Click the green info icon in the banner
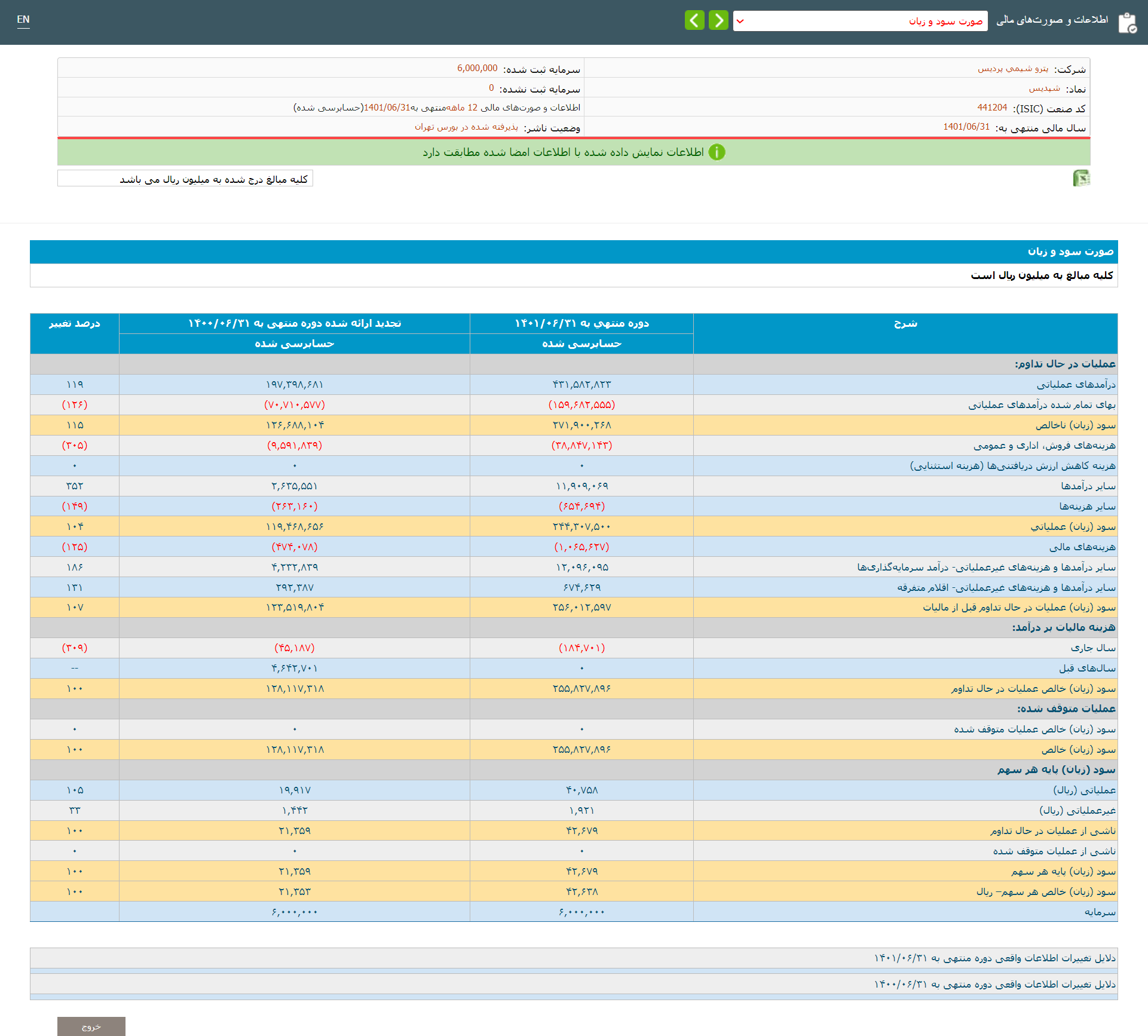This screenshot has width=1148, height=1036. 717,152
